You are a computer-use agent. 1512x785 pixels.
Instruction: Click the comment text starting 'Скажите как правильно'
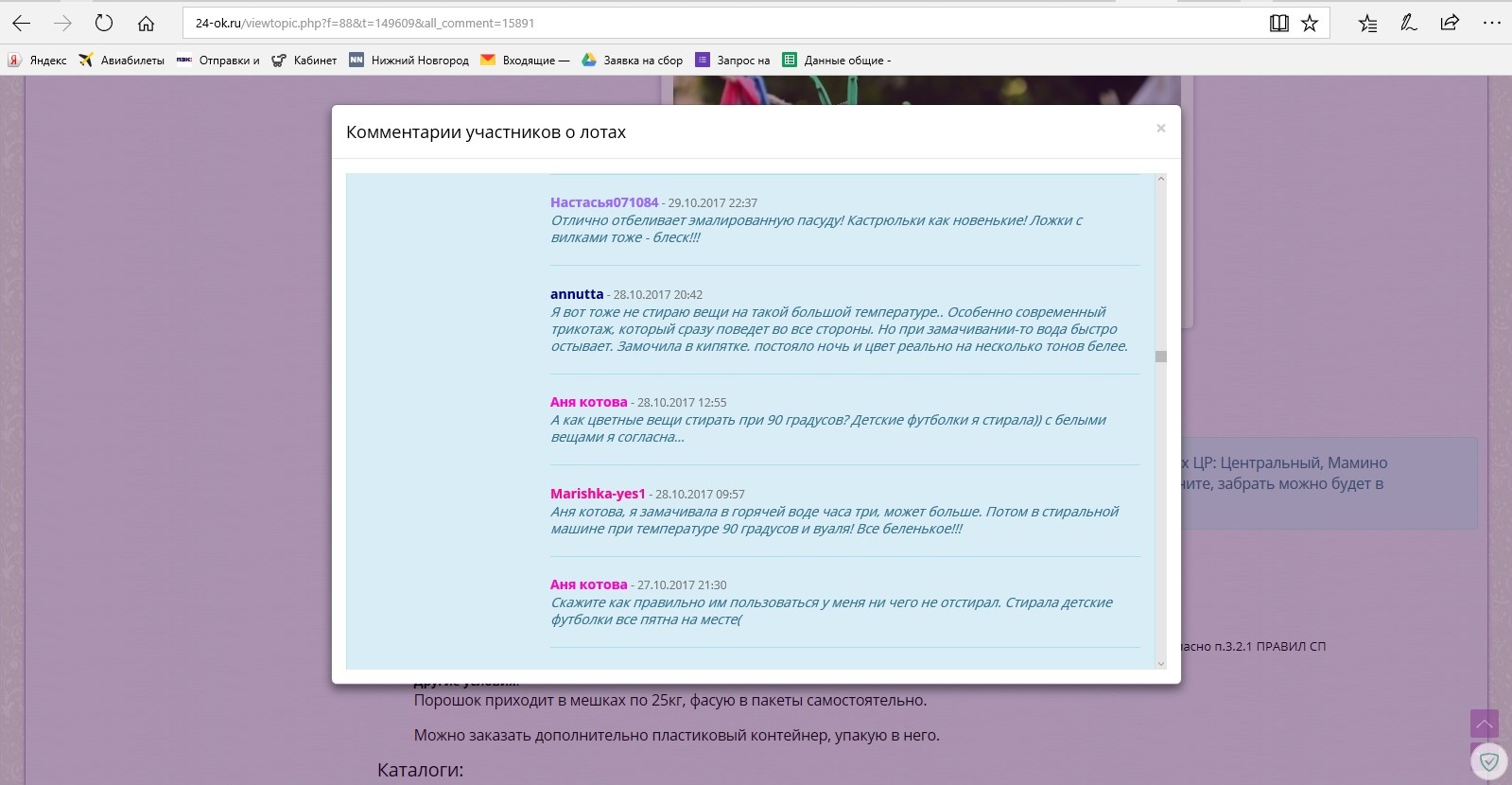coord(832,611)
